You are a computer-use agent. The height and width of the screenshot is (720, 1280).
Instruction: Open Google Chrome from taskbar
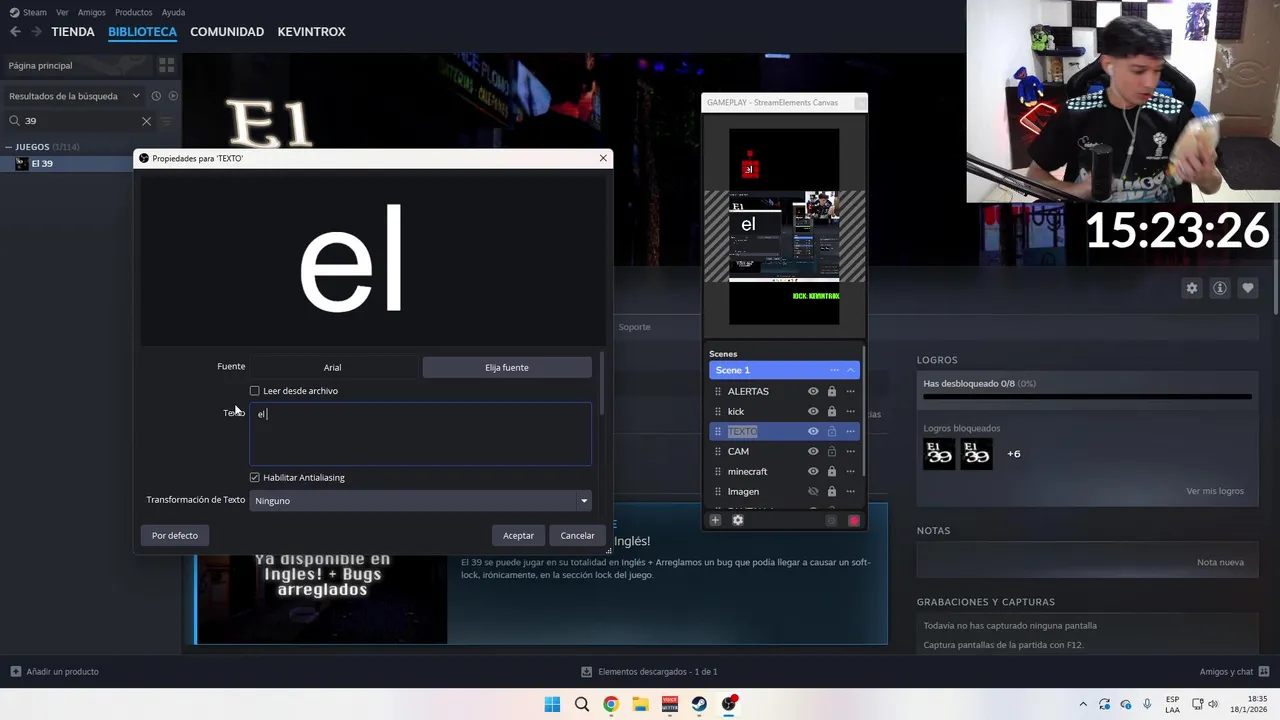coord(611,704)
